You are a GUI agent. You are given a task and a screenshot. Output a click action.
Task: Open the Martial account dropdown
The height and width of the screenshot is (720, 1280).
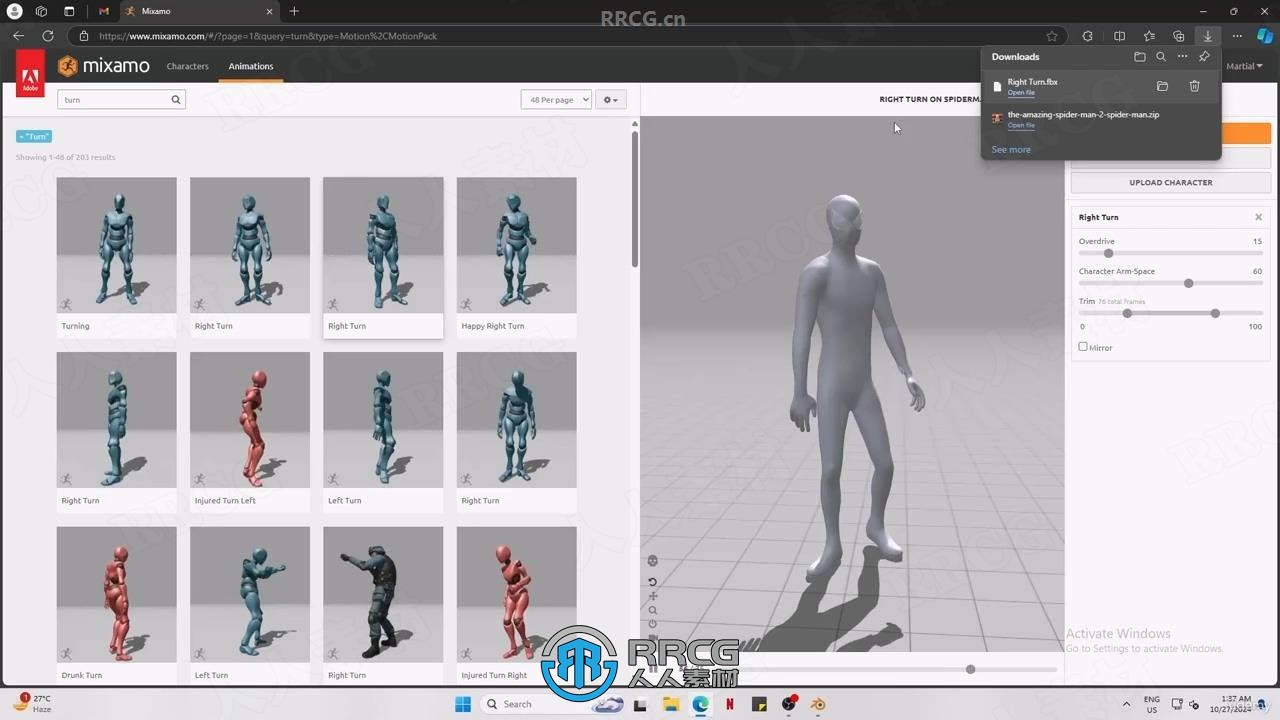pos(1244,66)
